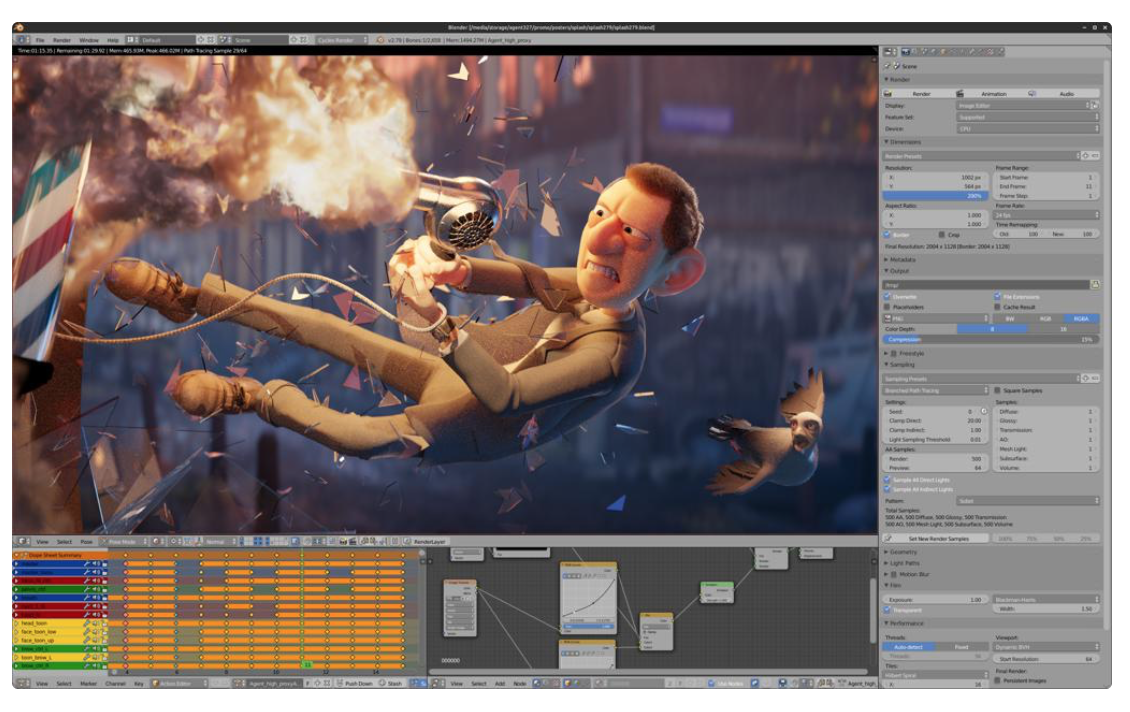Toggle the film Transparent checkbox
1130x712 pixels.
coord(888,610)
